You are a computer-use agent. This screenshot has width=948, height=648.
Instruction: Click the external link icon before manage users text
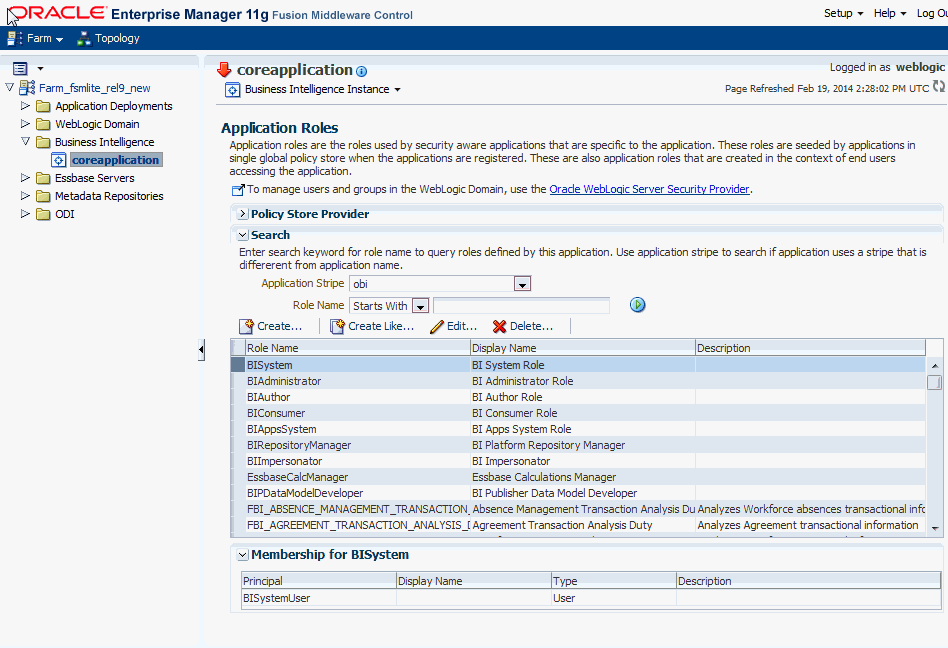point(238,190)
